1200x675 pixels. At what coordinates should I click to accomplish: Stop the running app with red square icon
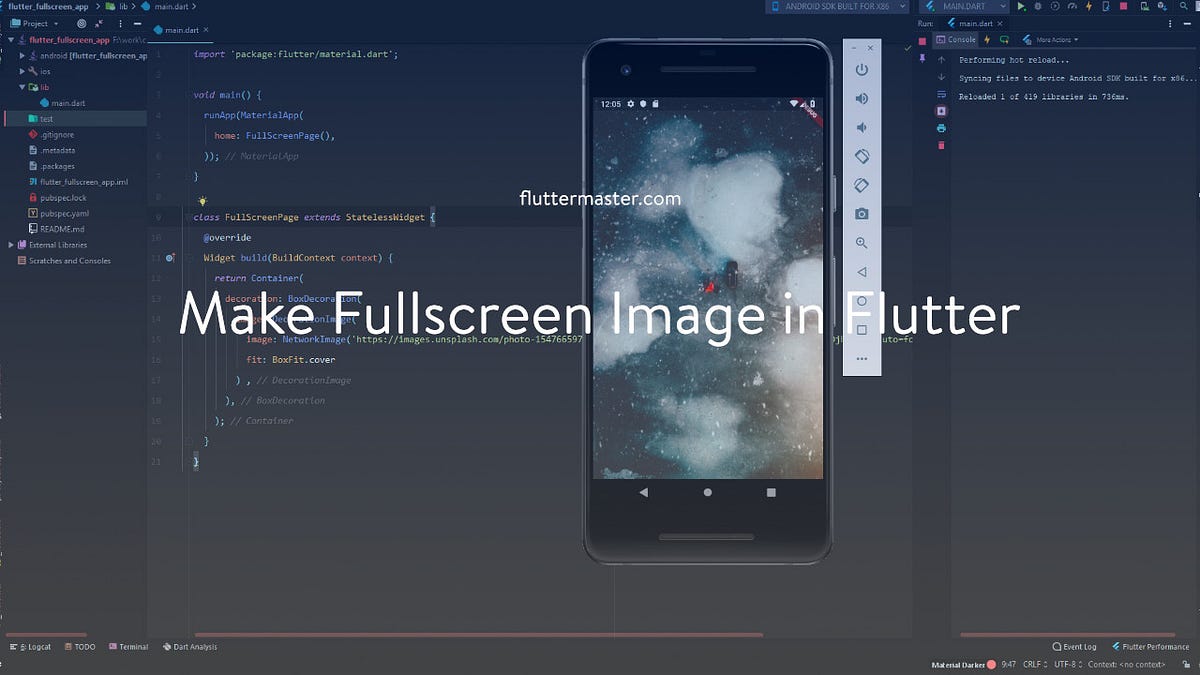click(x=1123, y=6)
